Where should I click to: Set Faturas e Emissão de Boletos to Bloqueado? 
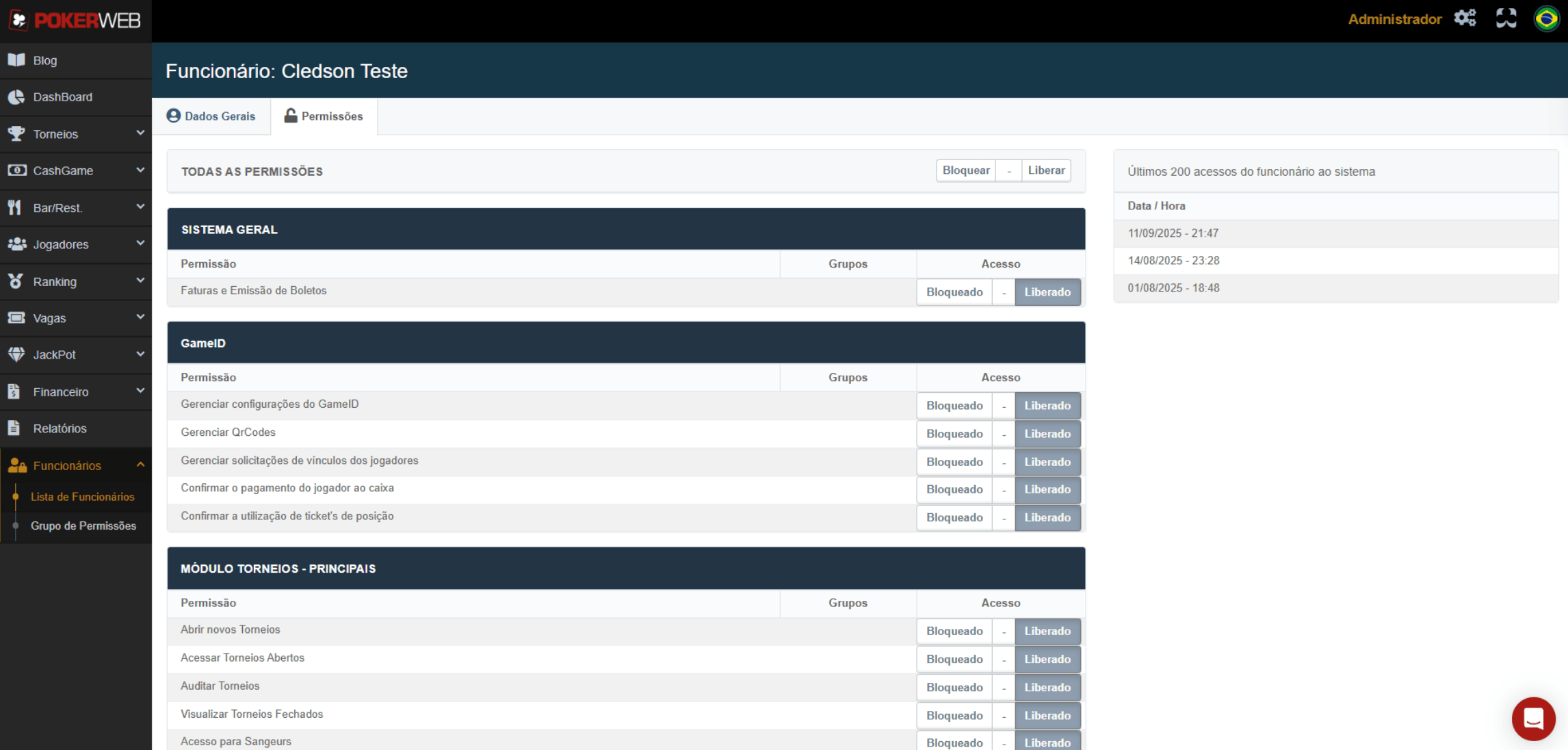point(954,292)
